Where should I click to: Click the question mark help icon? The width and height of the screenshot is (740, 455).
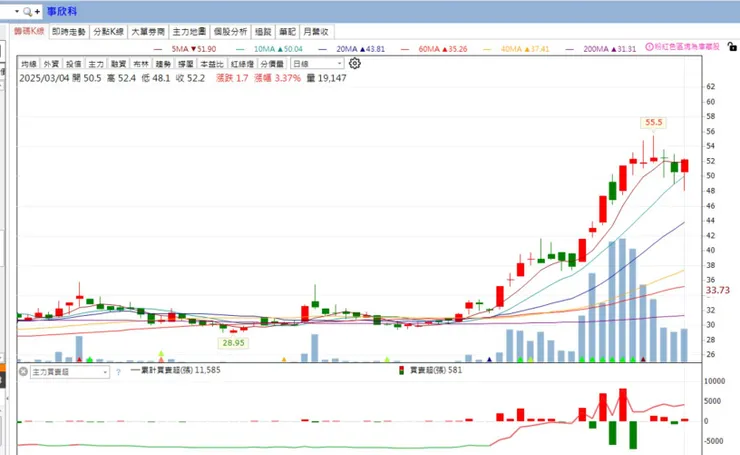[118, 372]
